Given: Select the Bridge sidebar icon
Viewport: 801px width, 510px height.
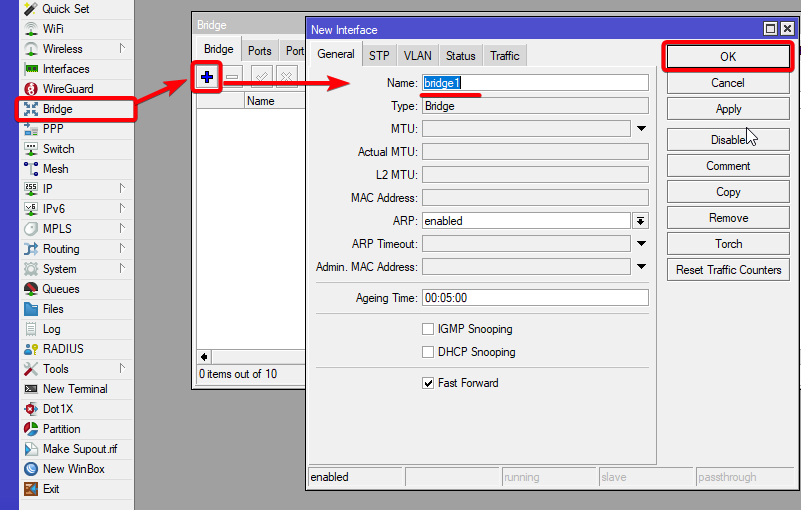Looking at the screenshot, I should tap(31, 109).
